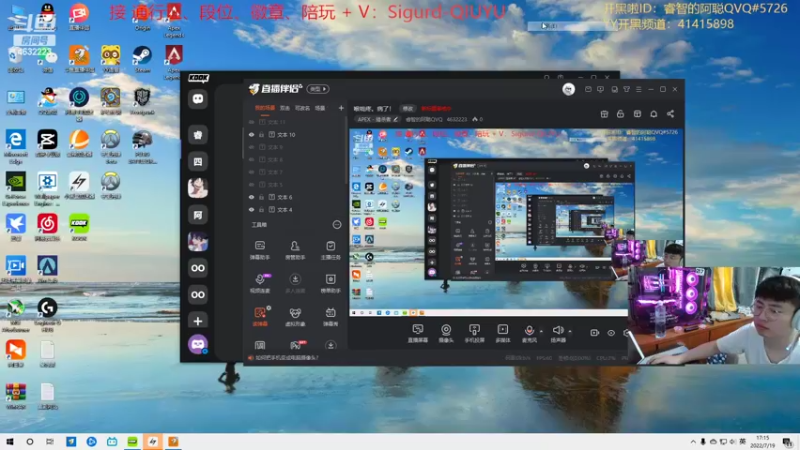Show the hidden 文本 9 layer
Screen dimensions: 800x450
click(x=252, y=147)
